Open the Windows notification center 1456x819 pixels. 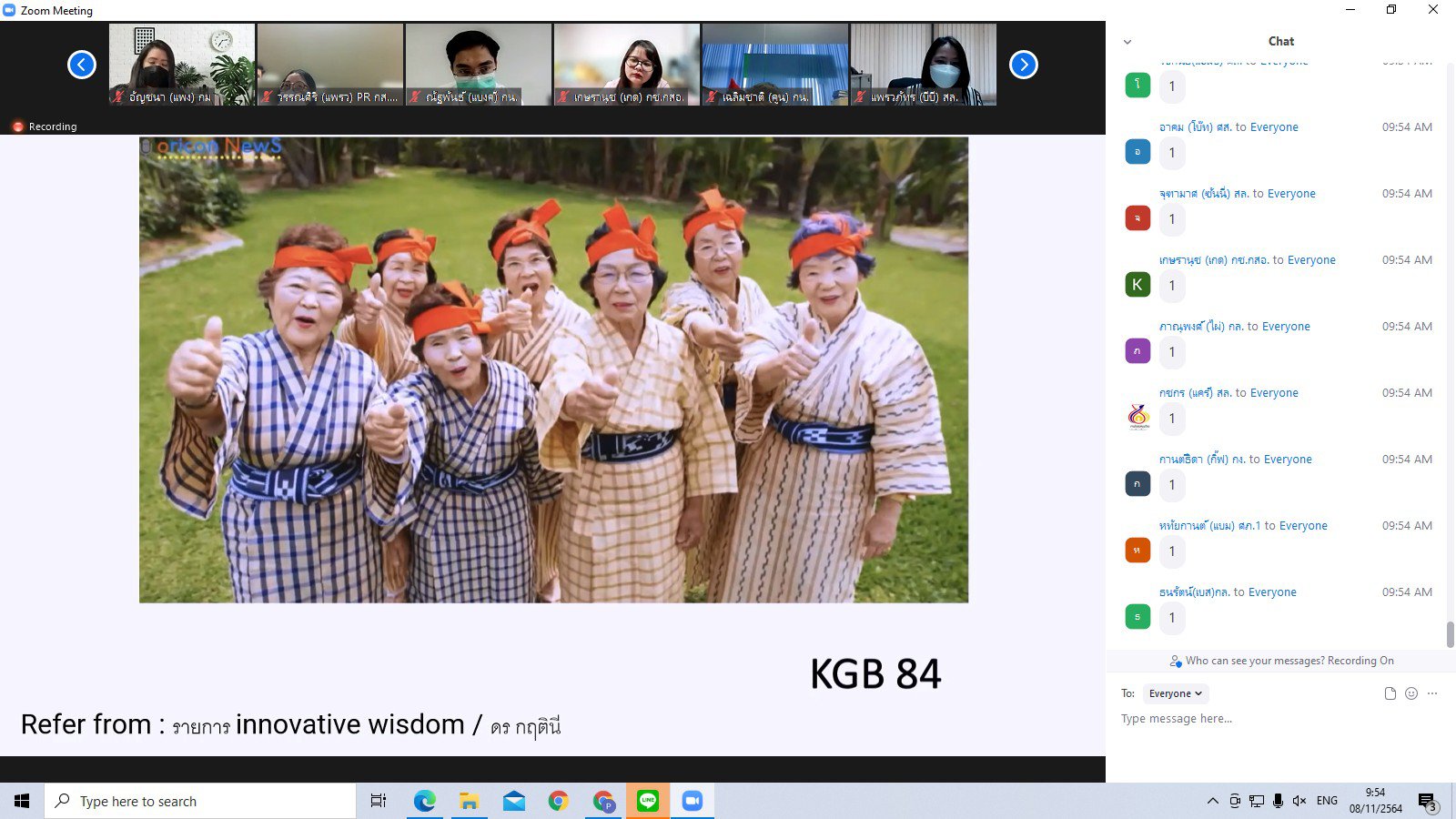tap(1428, 802)
